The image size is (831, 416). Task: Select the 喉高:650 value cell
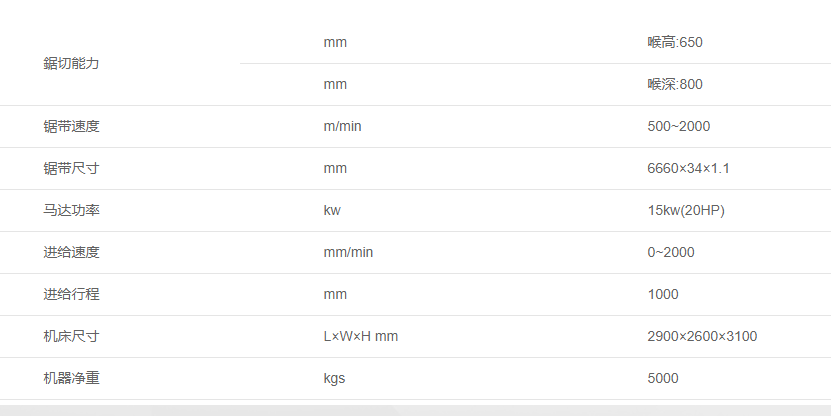coord(675,42)
